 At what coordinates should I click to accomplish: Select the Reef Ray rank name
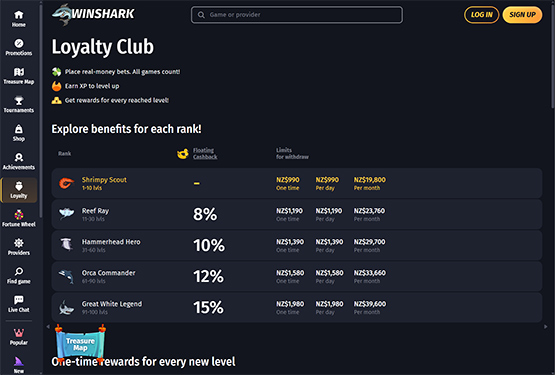tap(95, 211)
